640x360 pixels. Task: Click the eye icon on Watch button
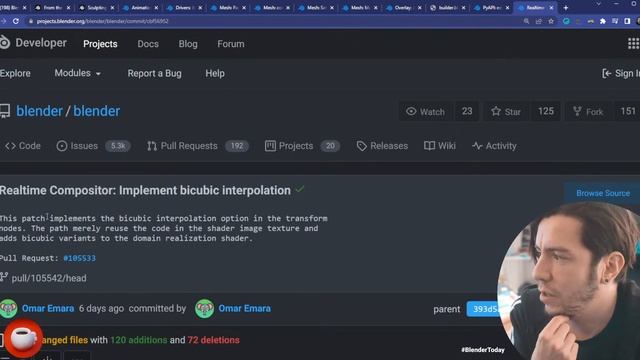point(411,111)
